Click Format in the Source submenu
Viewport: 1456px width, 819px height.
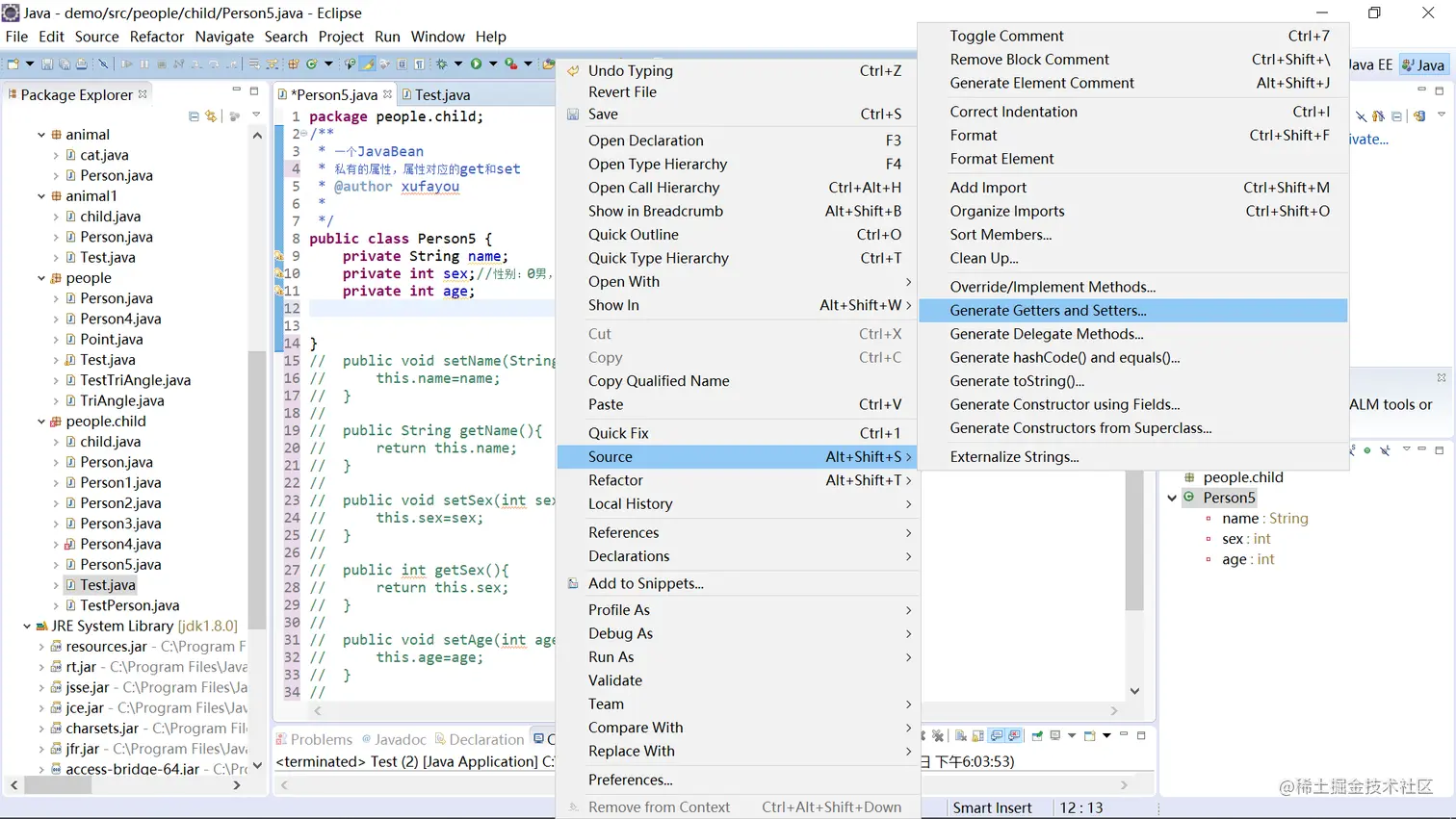[1133, 135]
